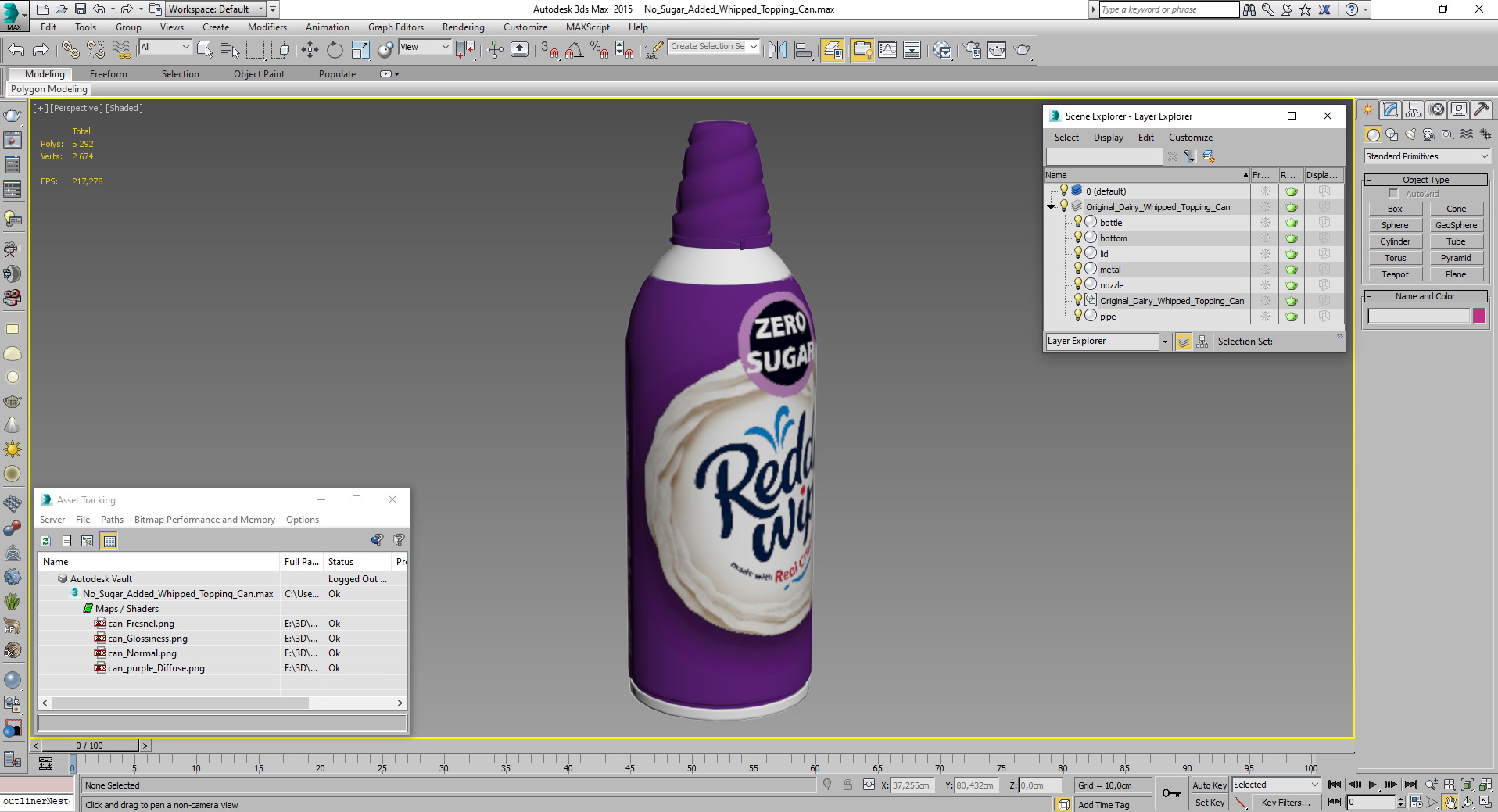
Task: Click the Cylinder primitive button
Action: (x=1395, y=241)
